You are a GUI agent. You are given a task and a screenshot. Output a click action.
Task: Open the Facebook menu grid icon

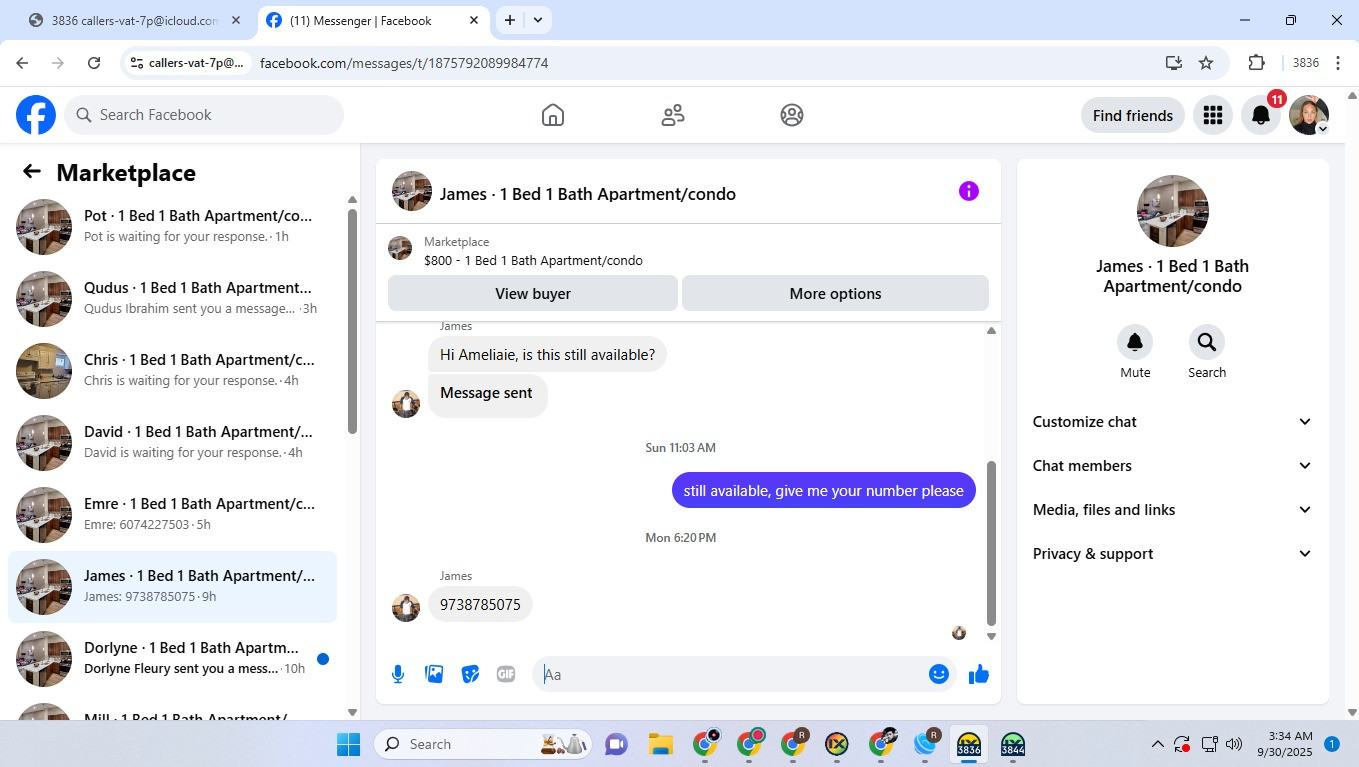pos(1213,115)
